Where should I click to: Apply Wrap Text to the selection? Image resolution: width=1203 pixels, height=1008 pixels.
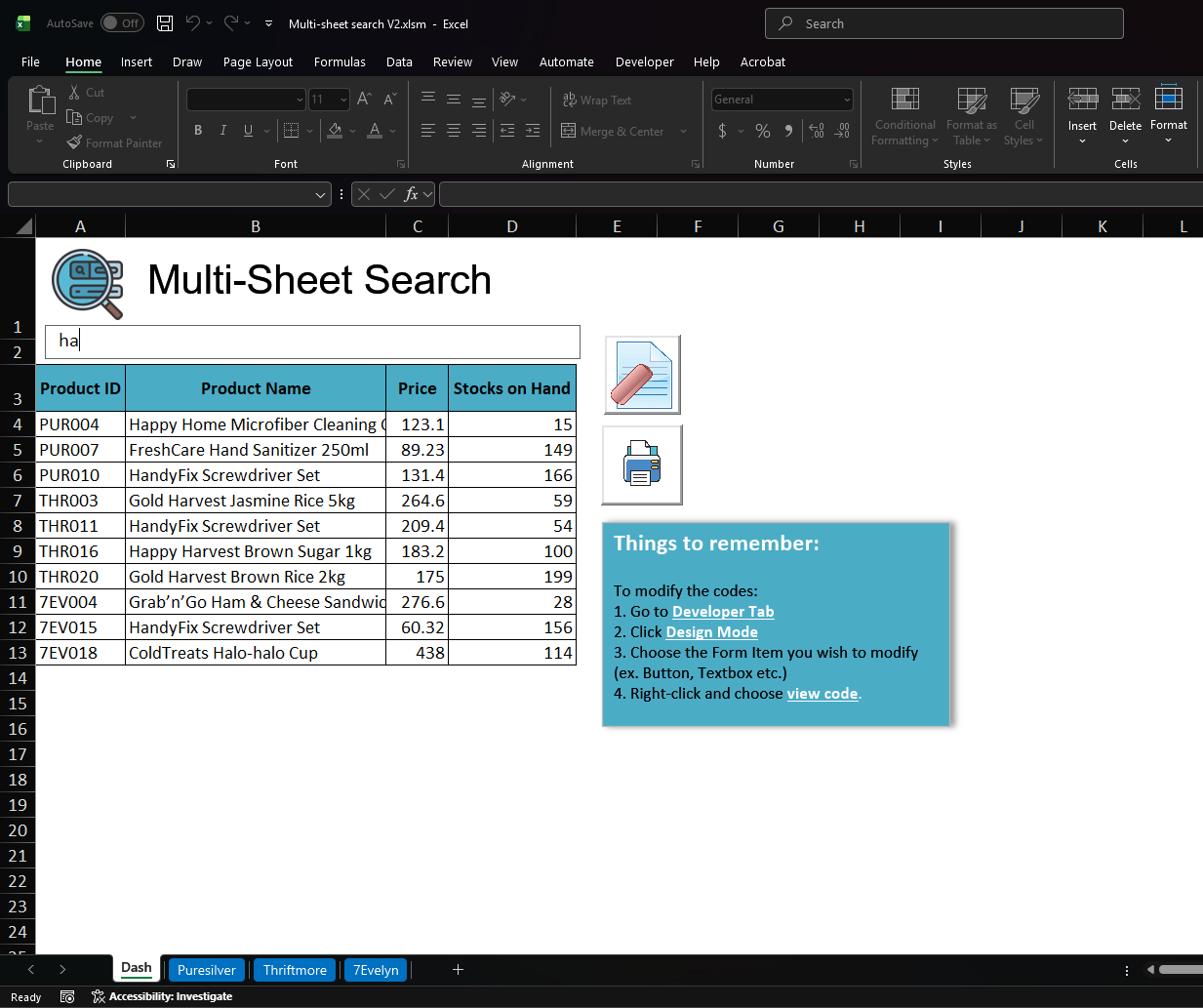(x=596, y=100)
